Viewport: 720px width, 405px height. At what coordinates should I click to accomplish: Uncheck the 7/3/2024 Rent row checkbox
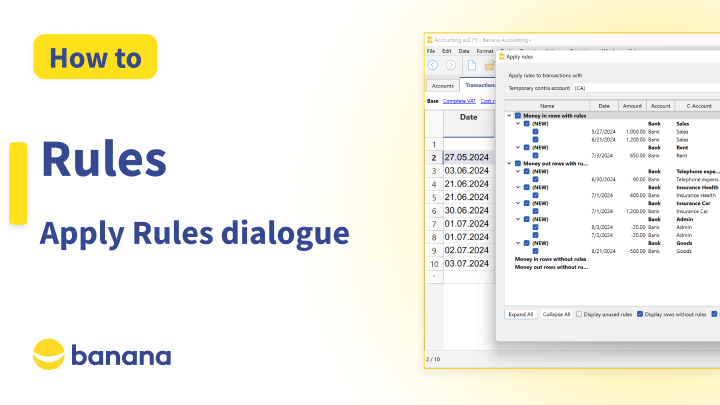click(x=535, y=156)
